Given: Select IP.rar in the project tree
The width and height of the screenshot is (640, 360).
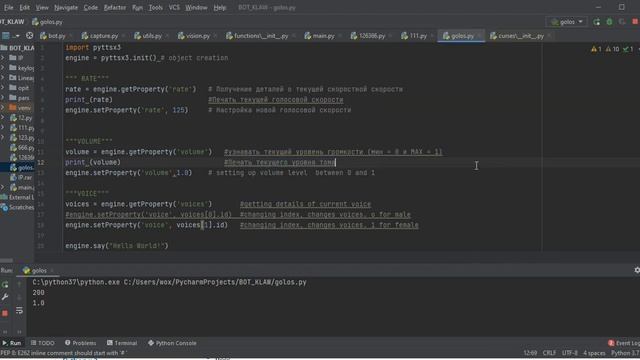Looking at the screenshot, I should coord(22,178).
